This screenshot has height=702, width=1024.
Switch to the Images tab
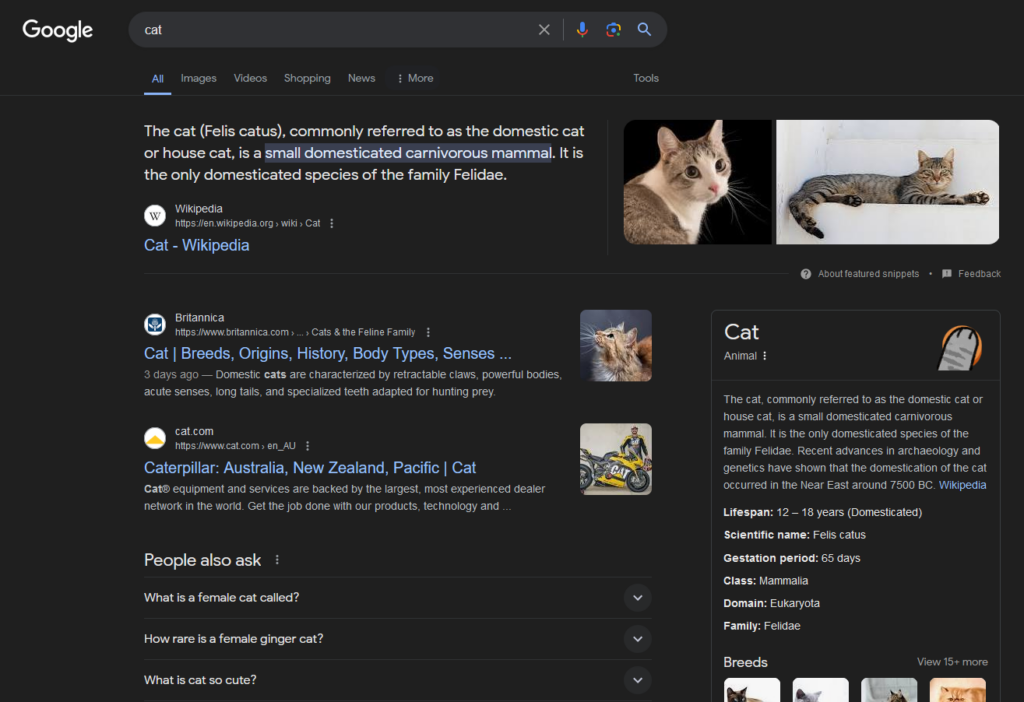199,78
